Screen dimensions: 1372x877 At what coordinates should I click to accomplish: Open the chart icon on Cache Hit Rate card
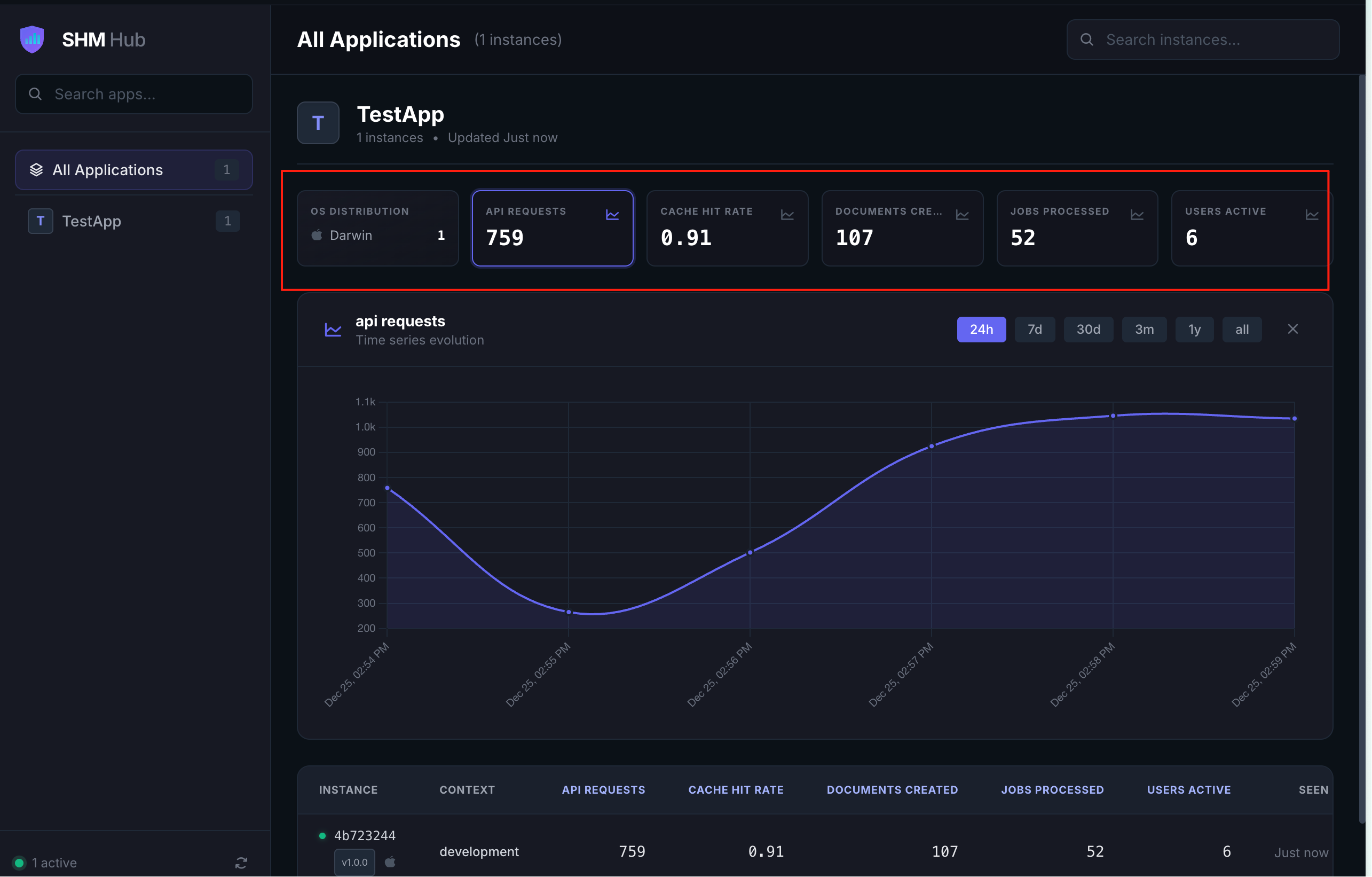click(x=787, y=215)
